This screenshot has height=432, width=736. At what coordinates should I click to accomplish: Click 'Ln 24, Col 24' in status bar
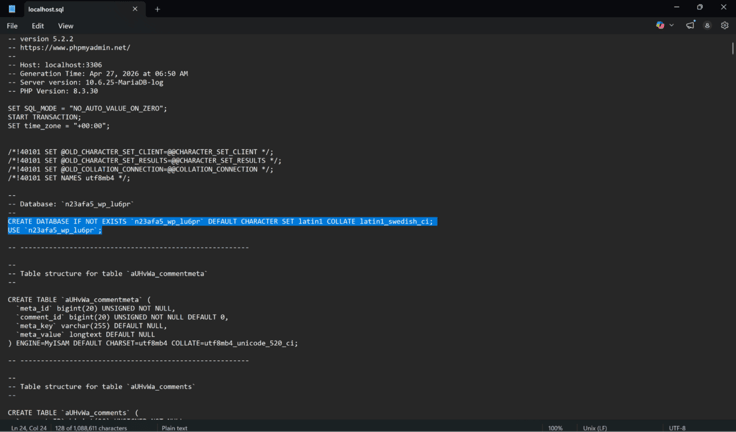tap(29, 428)
